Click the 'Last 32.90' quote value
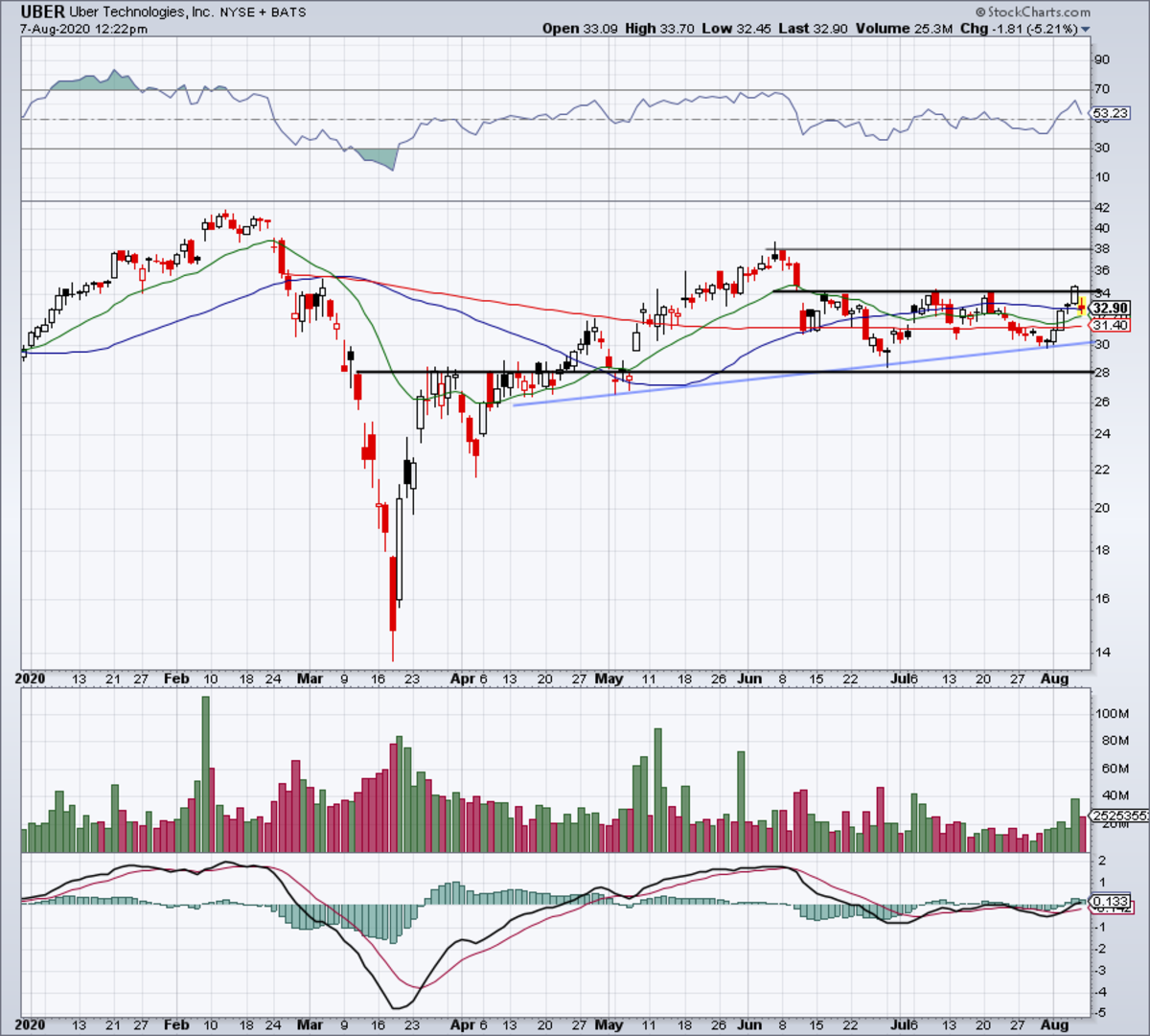The width and height of the screenshot is (1150, 1036). (814, 29)
